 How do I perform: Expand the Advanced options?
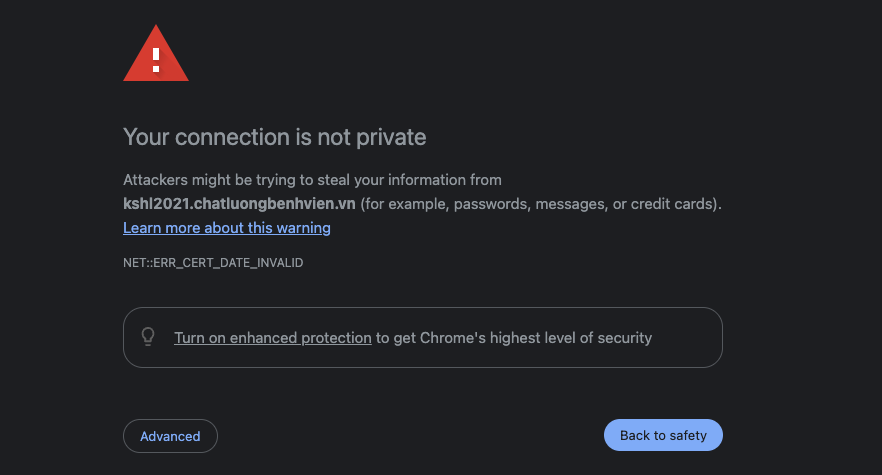tap(170, 436)
